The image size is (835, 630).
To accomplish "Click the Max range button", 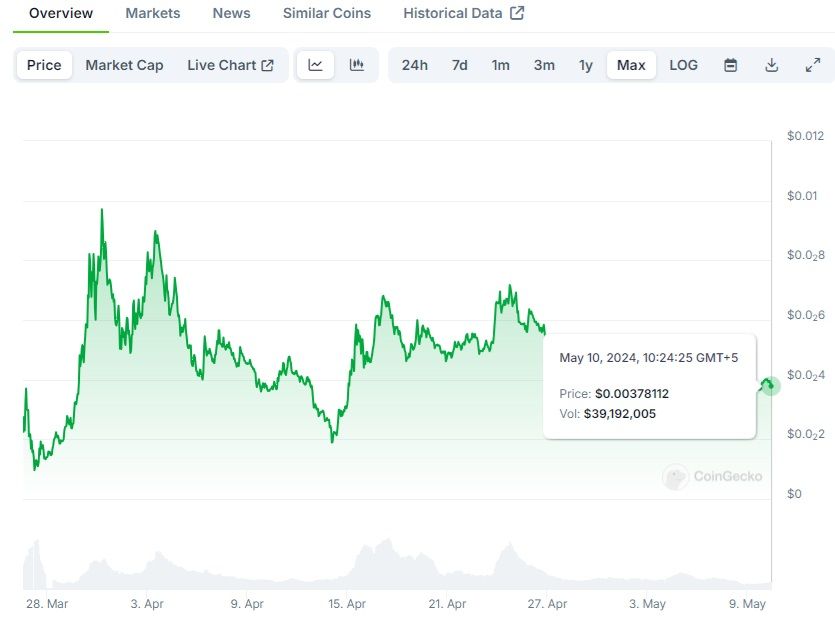I will click(x=631, y=65).
